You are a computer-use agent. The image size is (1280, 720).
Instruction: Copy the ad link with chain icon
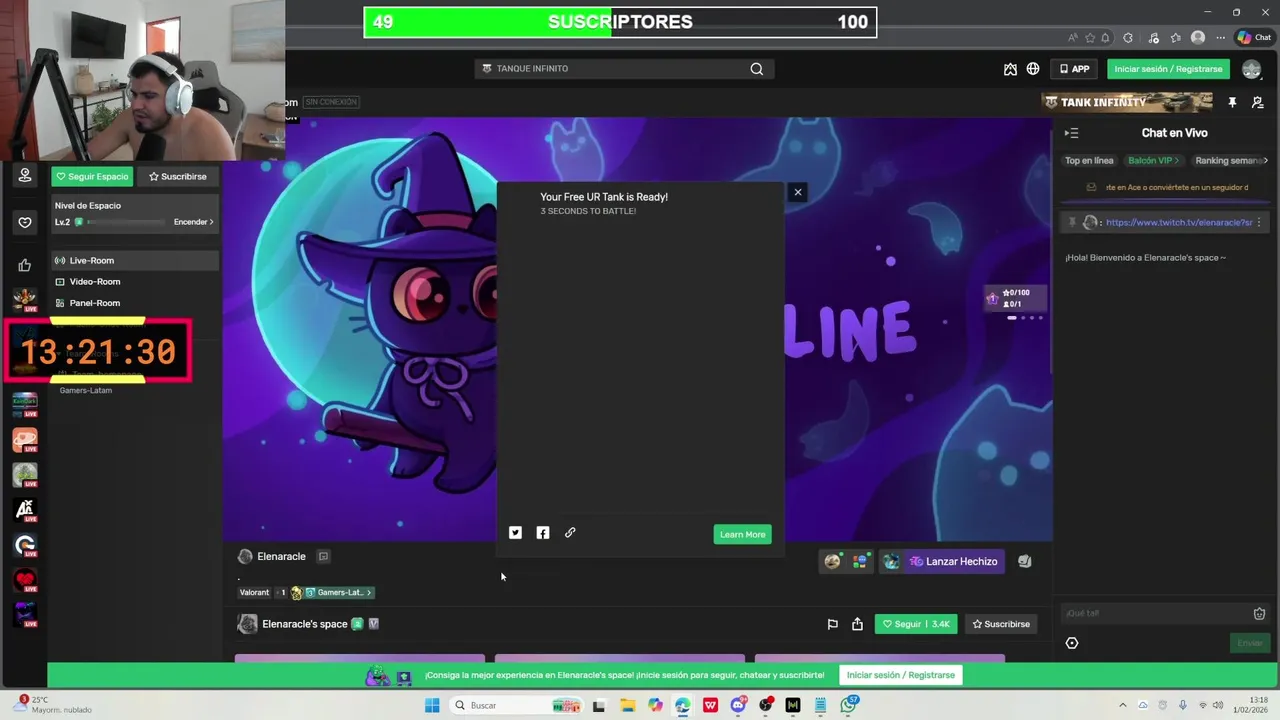coord(570,533)
